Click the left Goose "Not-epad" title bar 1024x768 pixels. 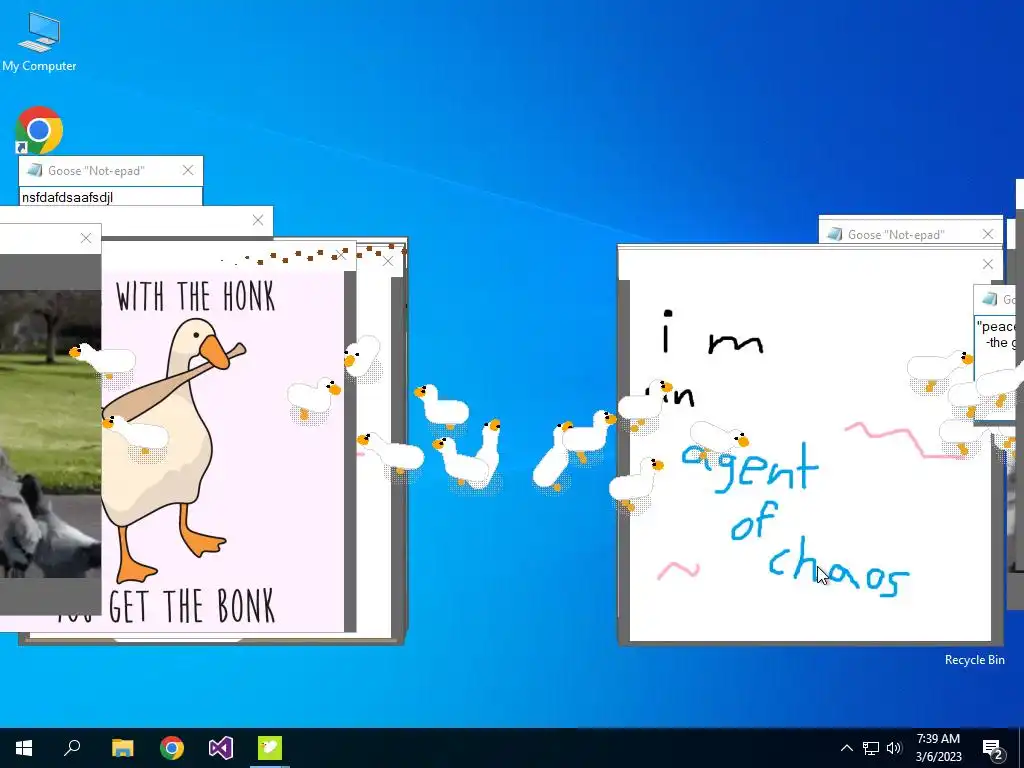coord(111,171)
